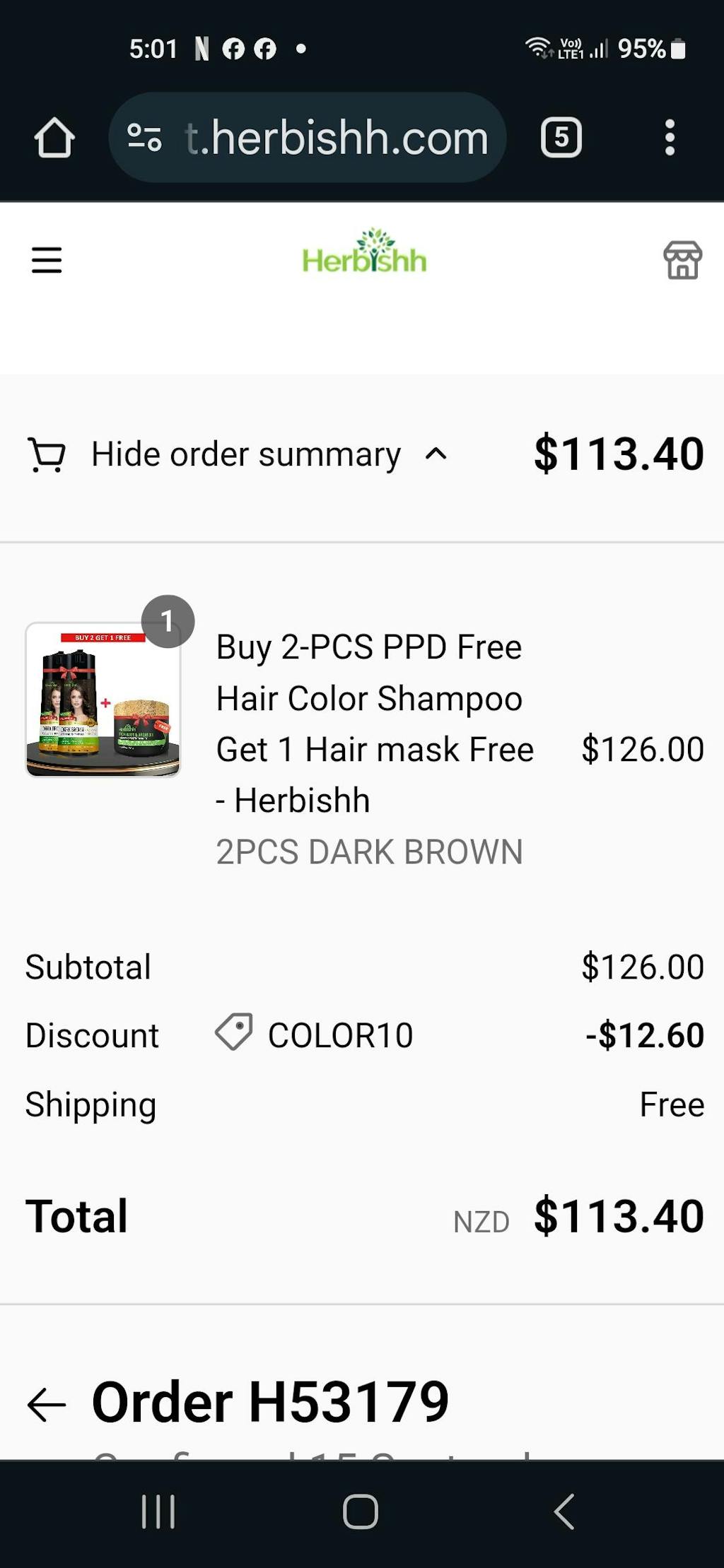Open site settings icon in address bar
This screenshot has width=724, height=1568.
point(144,137)
